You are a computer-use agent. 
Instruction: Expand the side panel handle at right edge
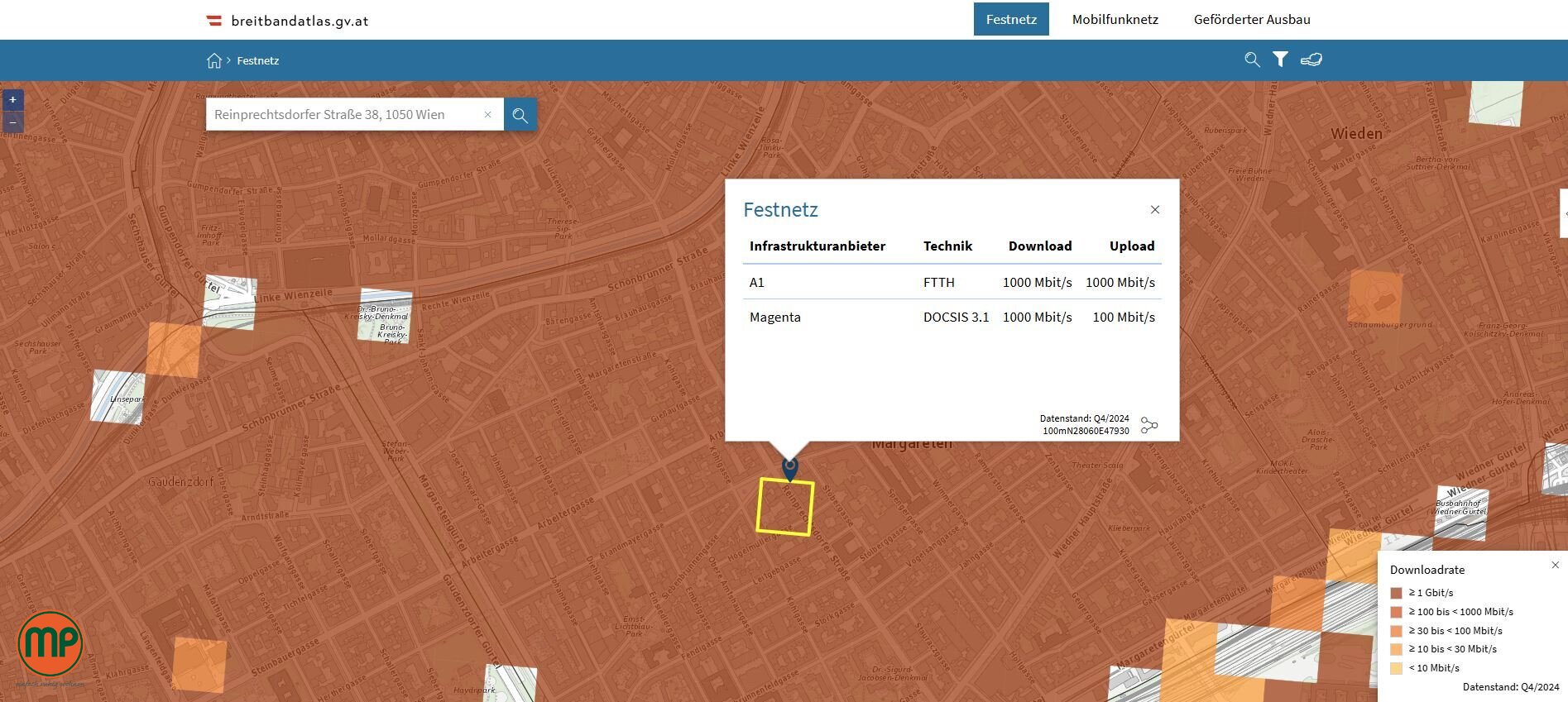point(1564,213)
